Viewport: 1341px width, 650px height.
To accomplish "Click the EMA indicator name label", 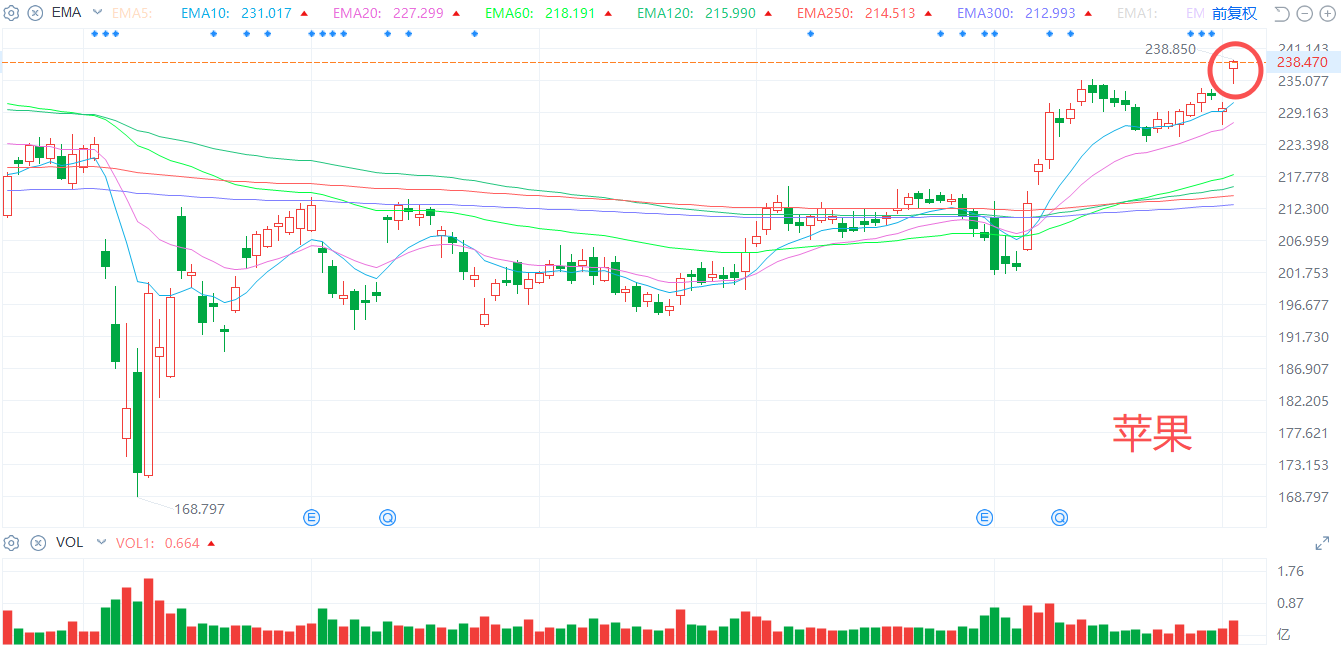I will tap(67, 13).
